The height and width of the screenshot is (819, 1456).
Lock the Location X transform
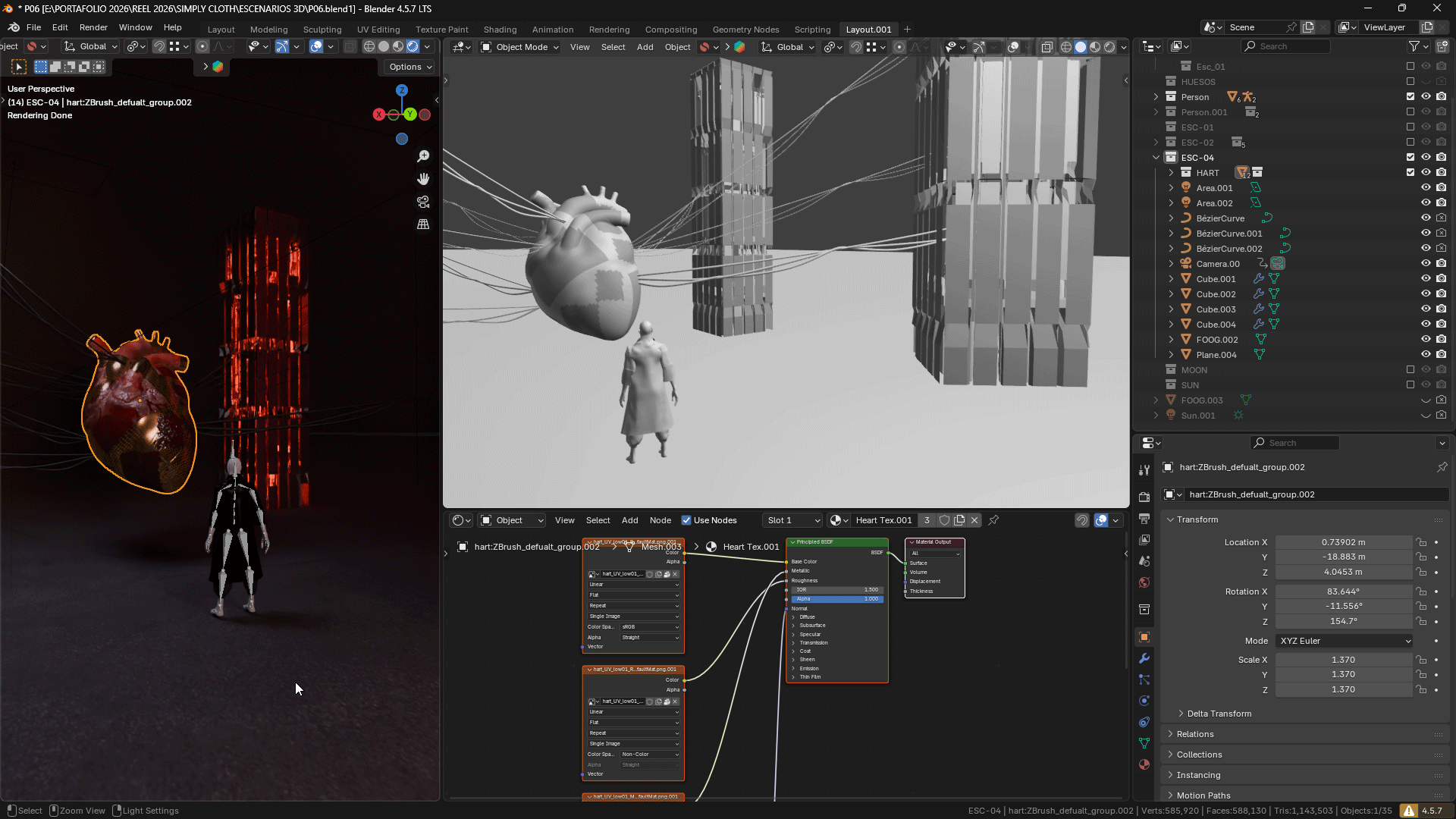click(1421, 542)
